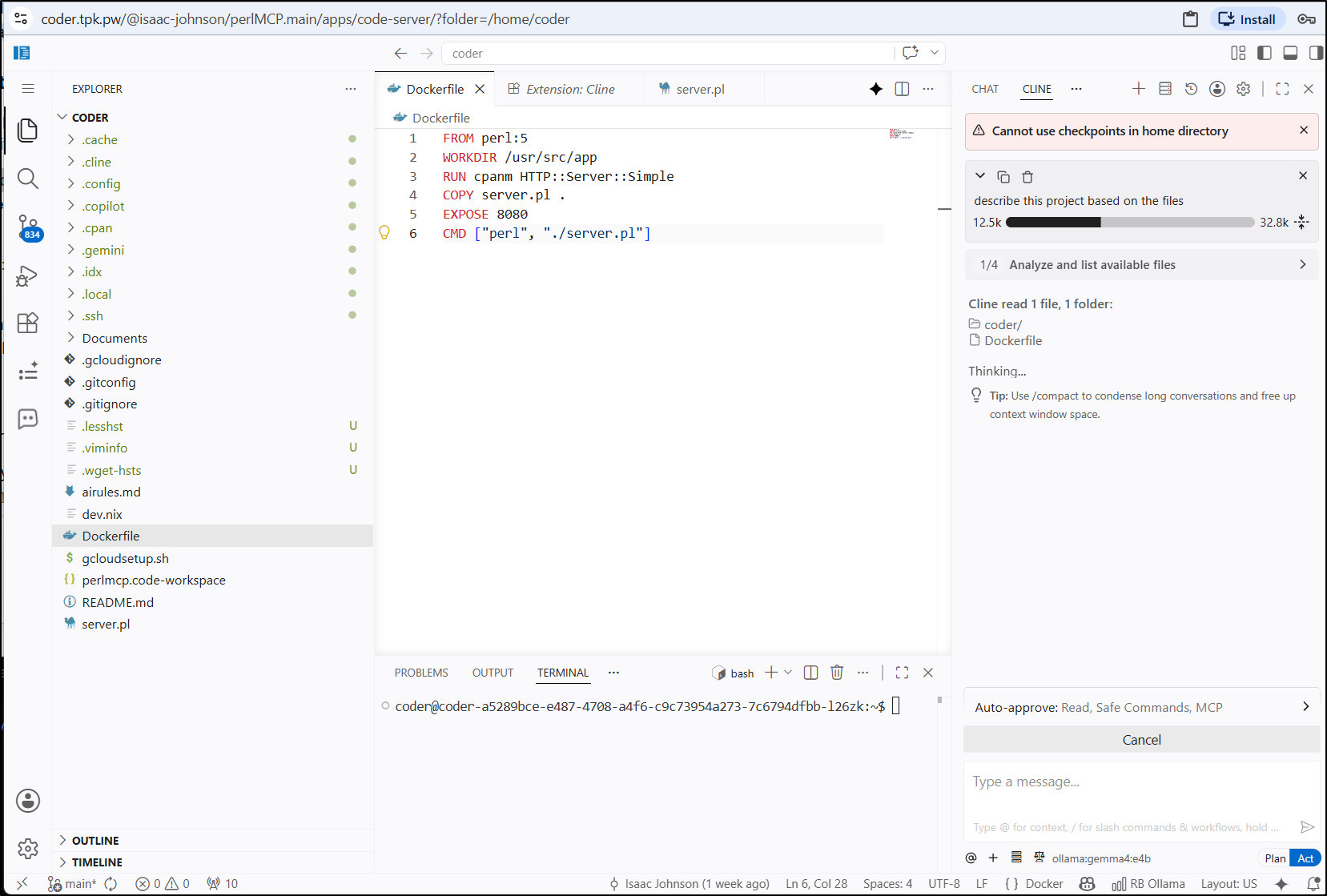
Task: Send the Cline message arrow
Action: [x=1307, y=827]
